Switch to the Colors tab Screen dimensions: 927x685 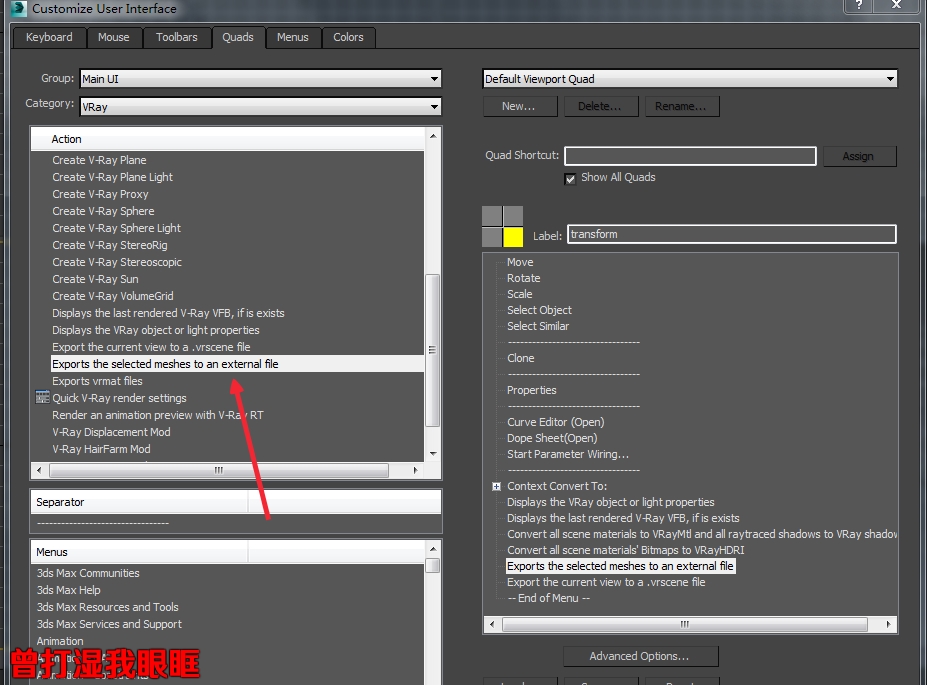click(x=348, y=37)
